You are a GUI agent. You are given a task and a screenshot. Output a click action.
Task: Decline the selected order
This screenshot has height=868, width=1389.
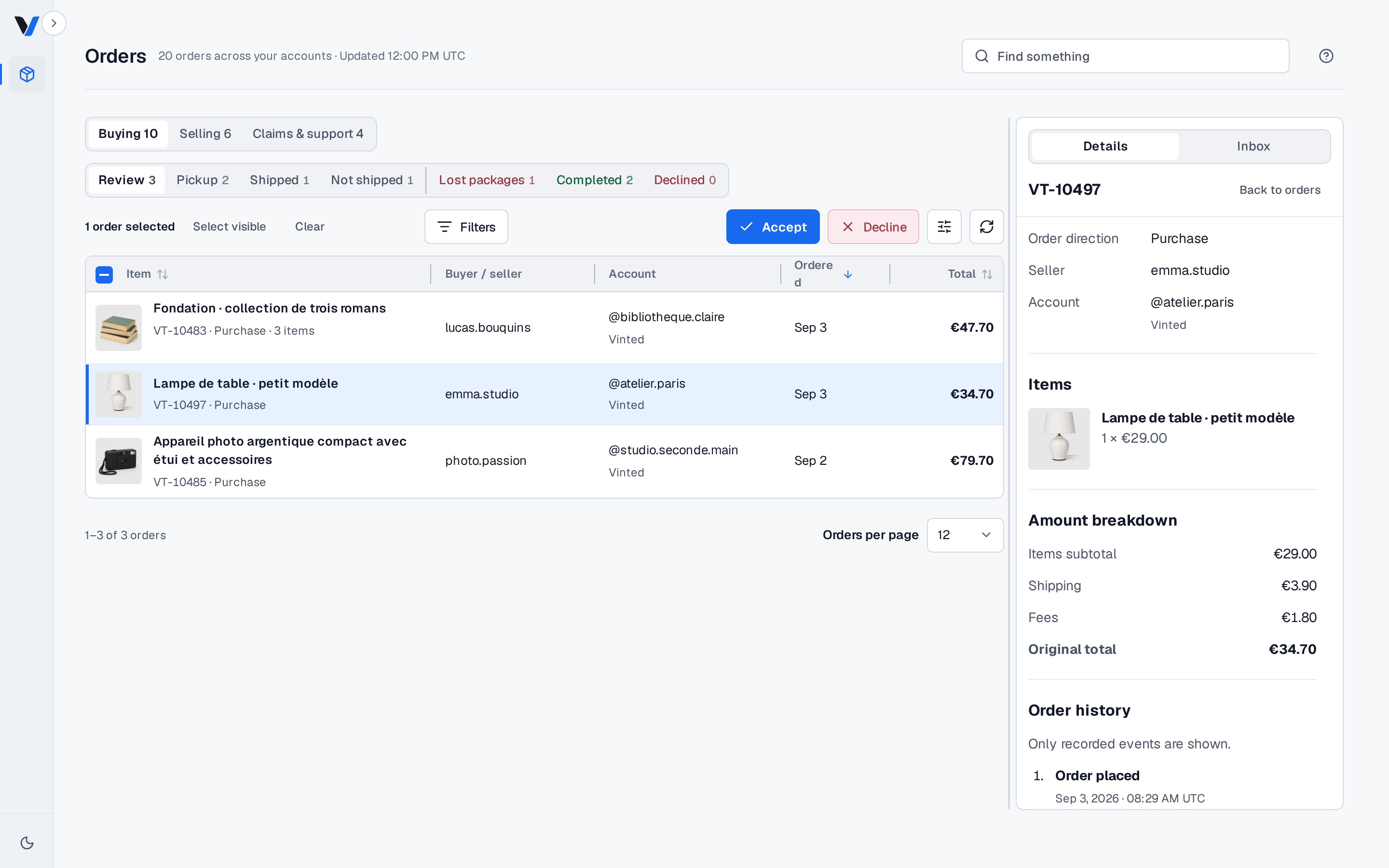(x=873, y=227)
